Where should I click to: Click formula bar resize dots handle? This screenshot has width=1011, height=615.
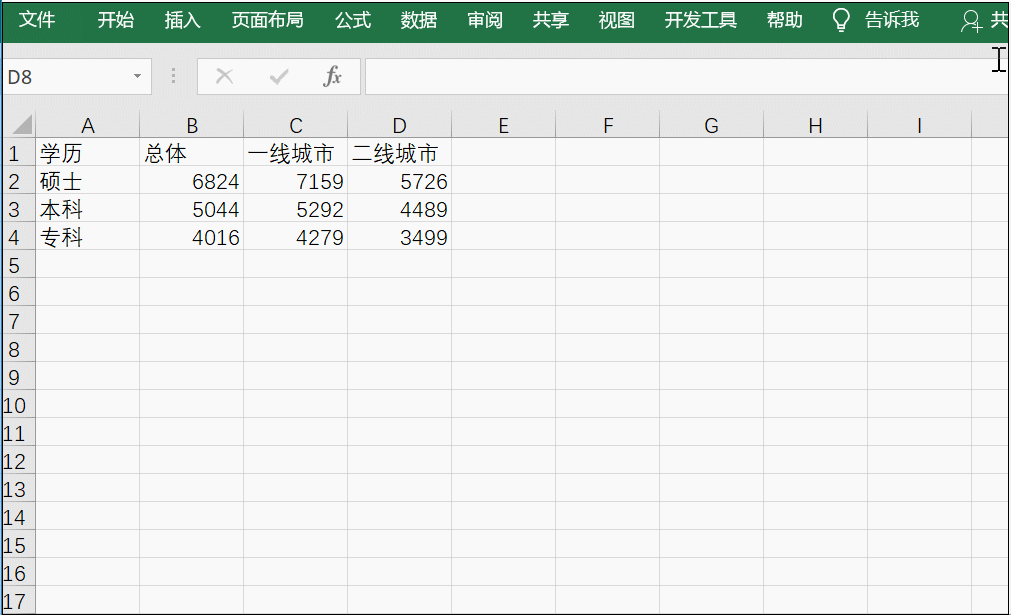(174, 76)
